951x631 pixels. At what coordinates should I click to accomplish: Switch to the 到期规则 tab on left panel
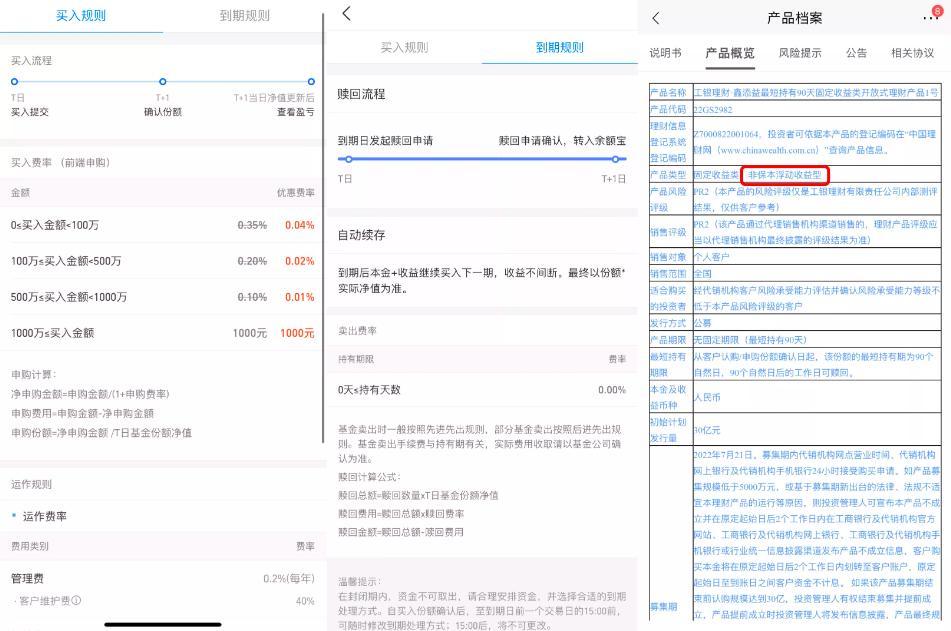pos(244,16)
